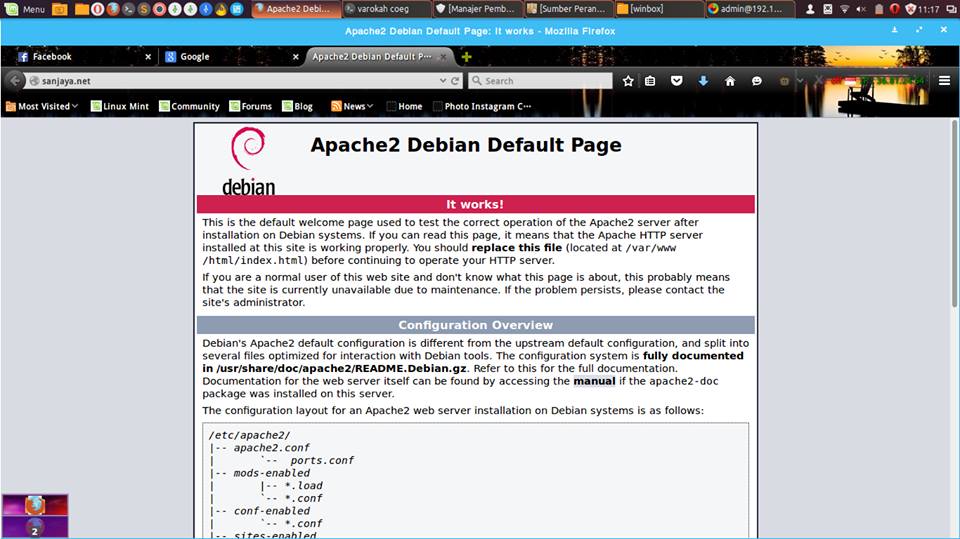Select the 'ports.conf' line in tree
The height and width of the screenshot is (539, 960).
(x=322, y=461)
